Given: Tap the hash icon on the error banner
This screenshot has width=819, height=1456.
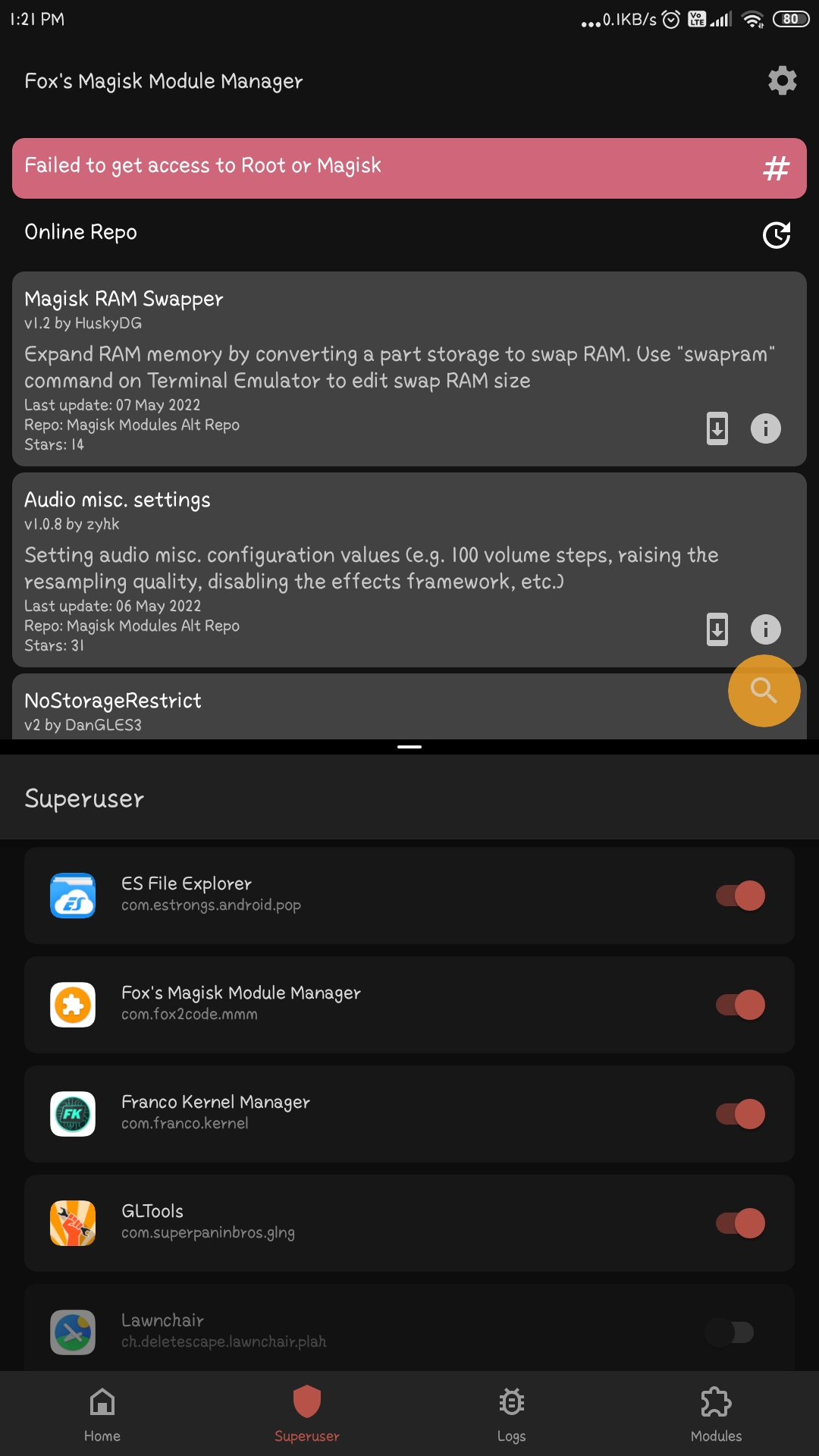Looking at the screenshot, I should pos(776,168).
